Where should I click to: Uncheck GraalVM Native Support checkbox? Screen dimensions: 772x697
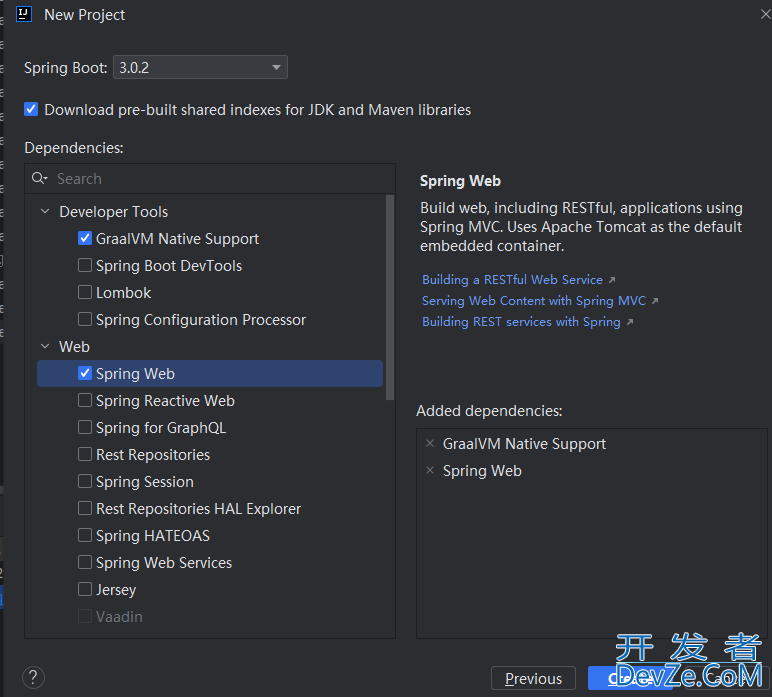click(x=85, y=238)
